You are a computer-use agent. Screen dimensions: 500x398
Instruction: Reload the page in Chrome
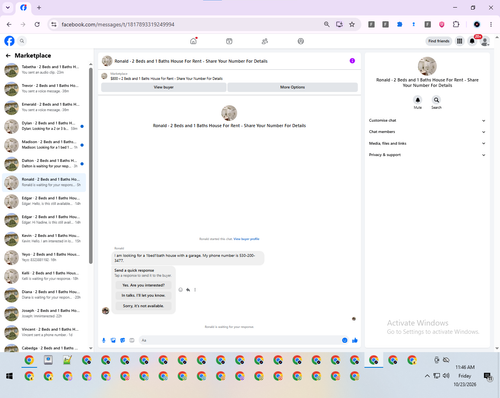[37, 24]
